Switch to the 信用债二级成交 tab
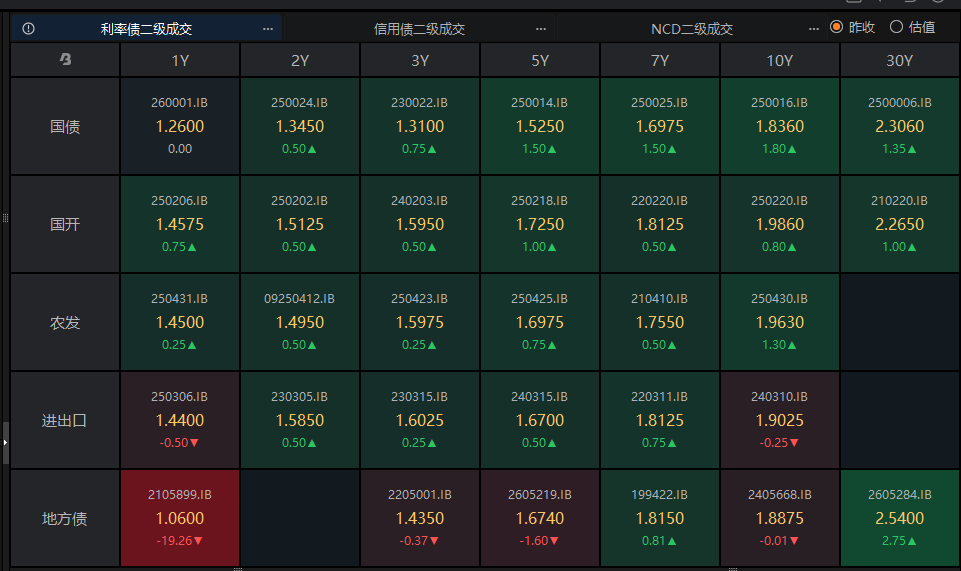 point(419,29)
